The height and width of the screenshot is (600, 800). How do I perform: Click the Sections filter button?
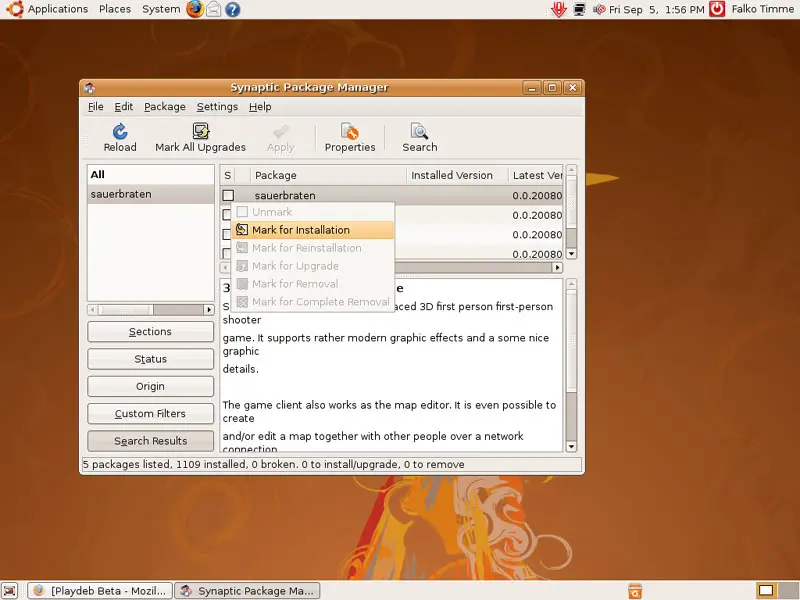[x=151, y=332]
